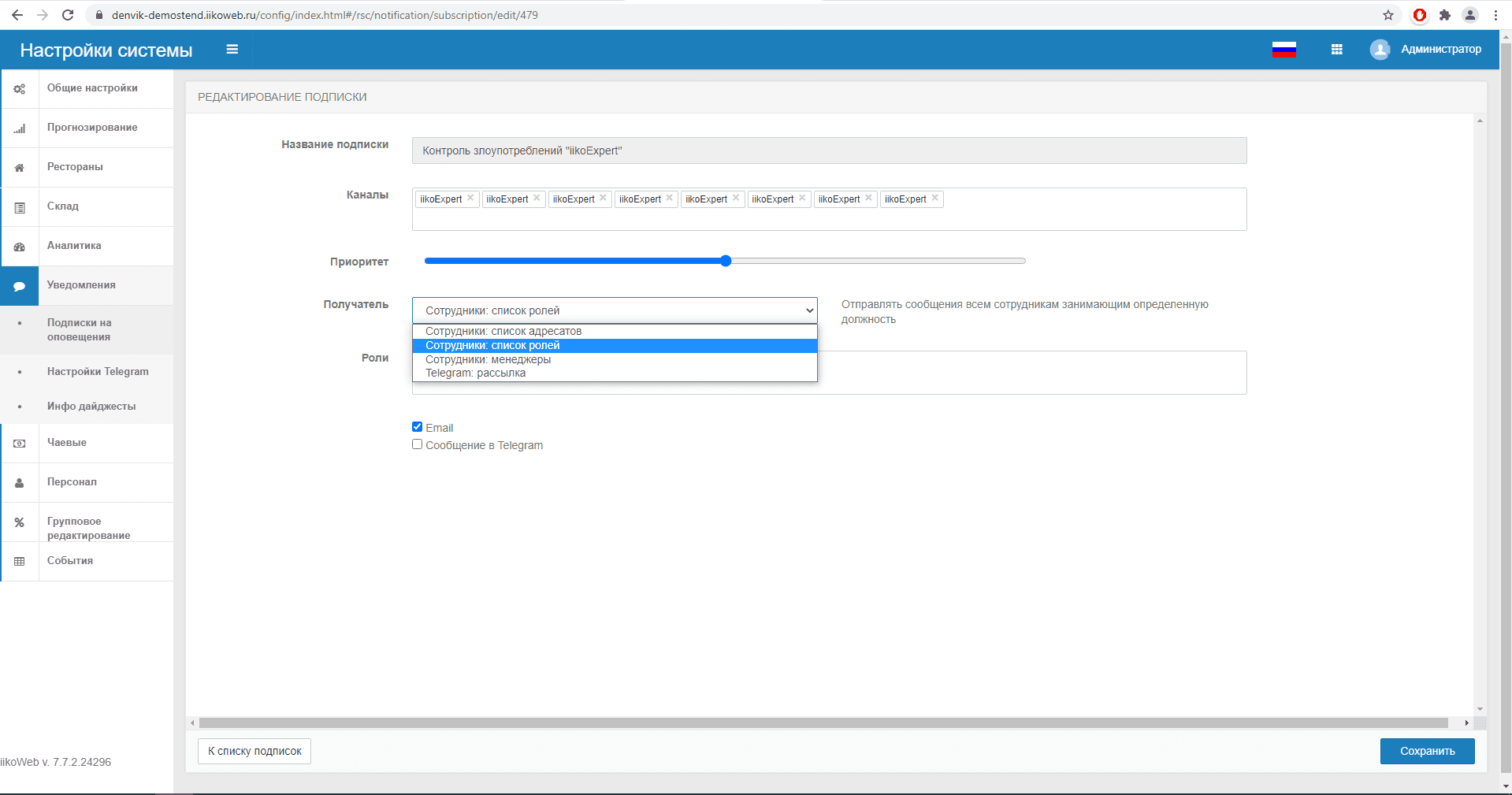Open the События menu section

[x=70, y=561]
